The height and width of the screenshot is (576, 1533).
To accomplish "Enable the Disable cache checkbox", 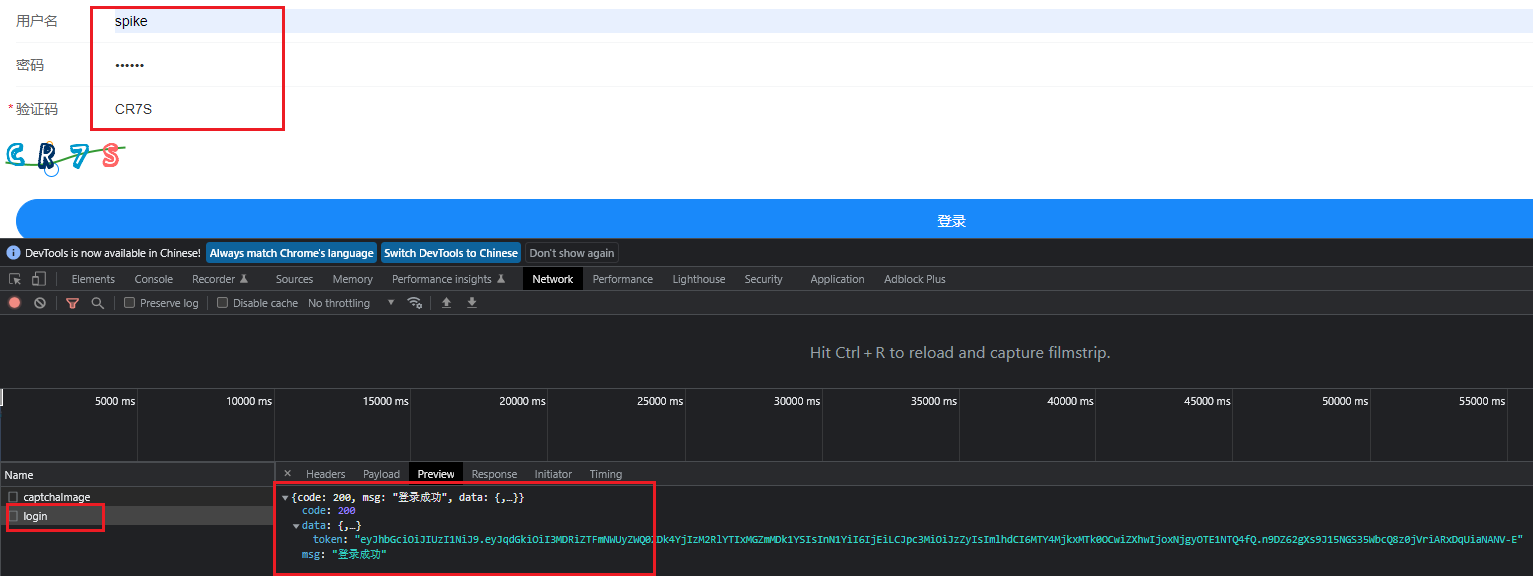I will (x=223, y=303).
